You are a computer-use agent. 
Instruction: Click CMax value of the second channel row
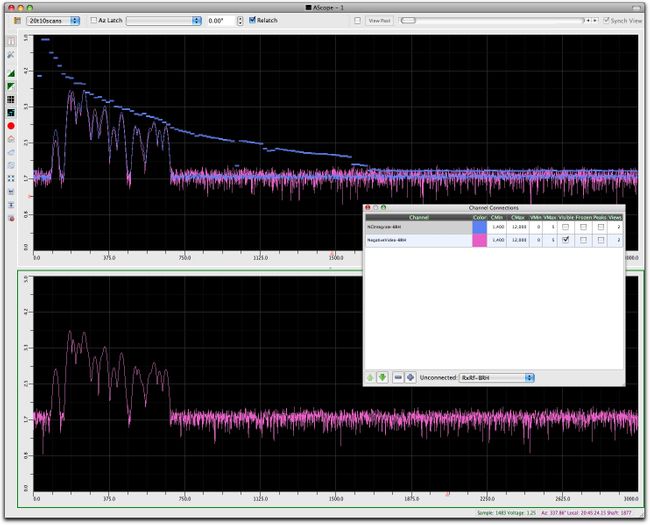pos(518,240)
